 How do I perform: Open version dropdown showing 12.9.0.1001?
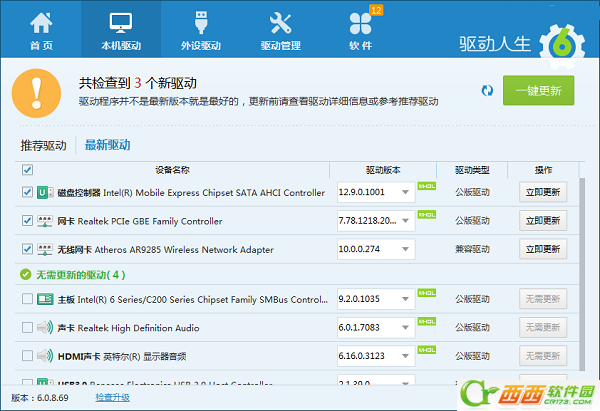406,193
